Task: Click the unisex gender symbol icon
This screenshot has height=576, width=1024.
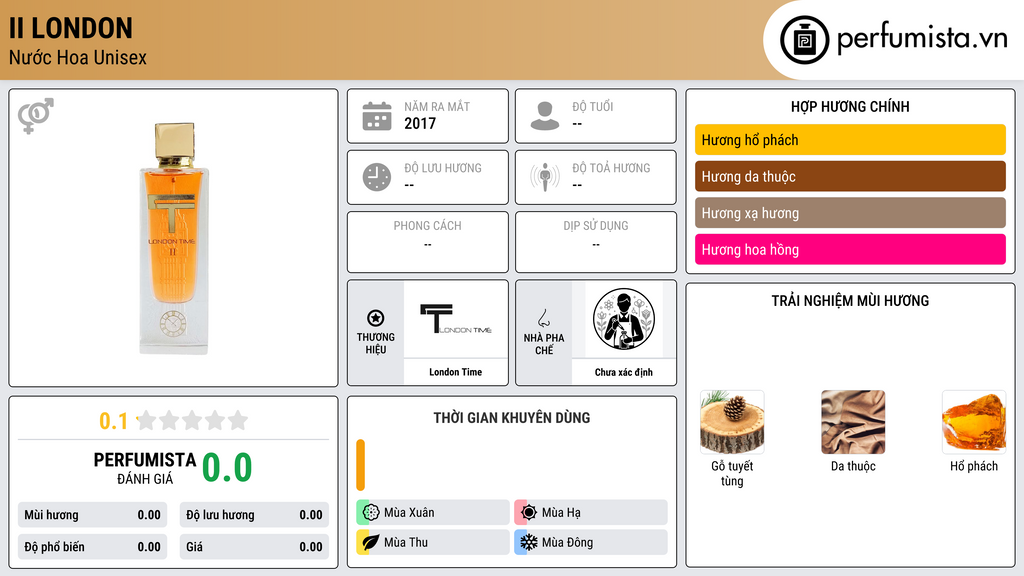Action: [x=36, y=116]
